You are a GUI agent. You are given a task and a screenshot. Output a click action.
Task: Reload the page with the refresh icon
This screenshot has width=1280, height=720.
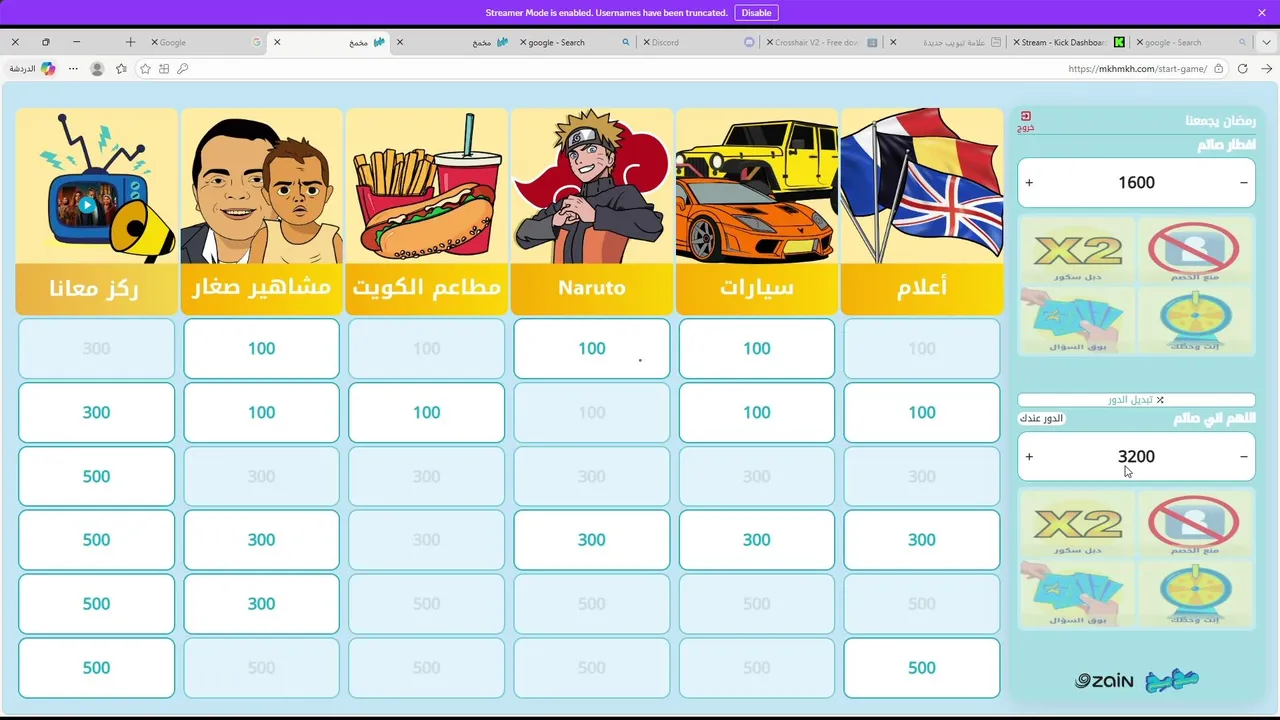(1243, 69)
